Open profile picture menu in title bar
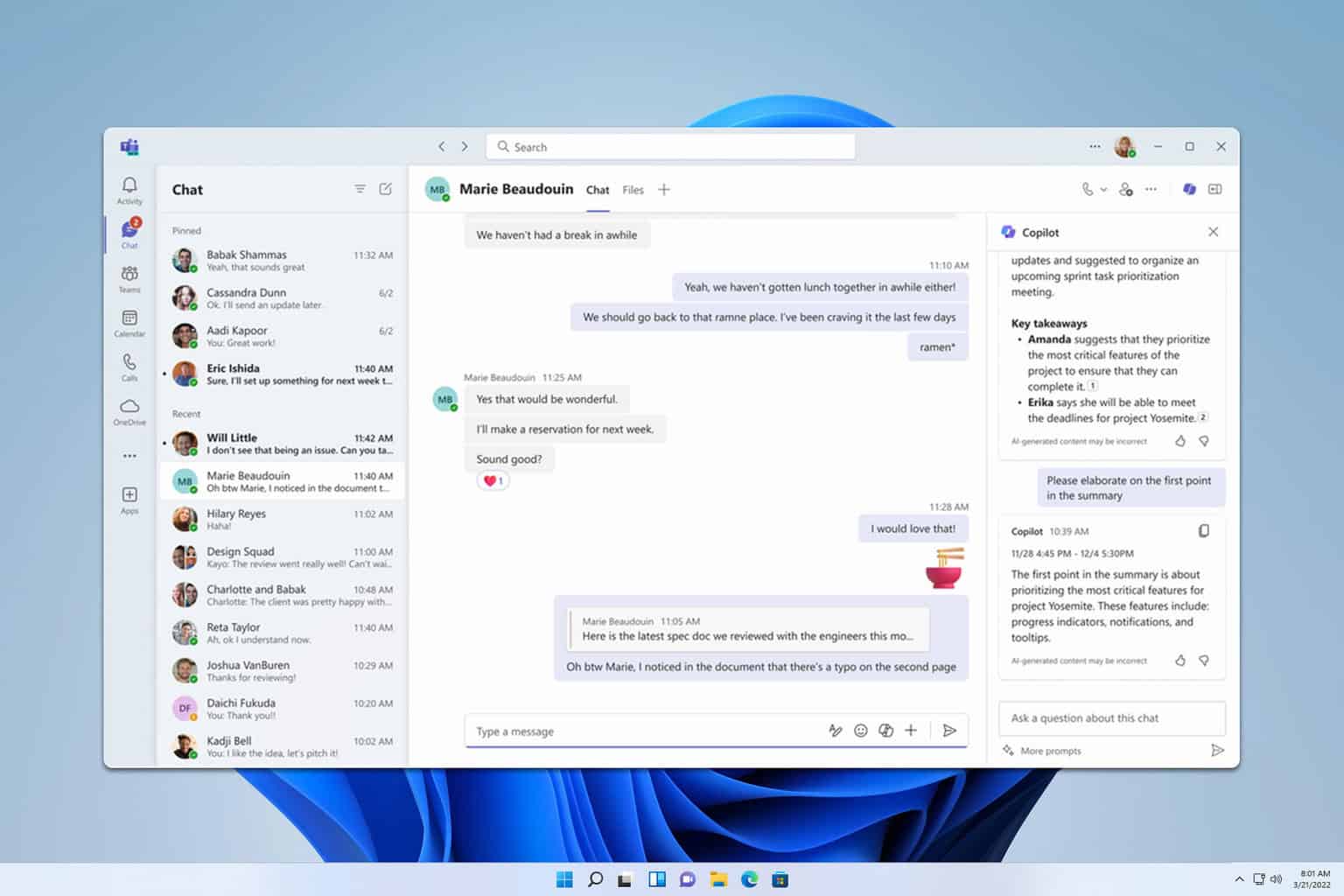Screen dimensions: 1344x896 tap(1125, 146)
